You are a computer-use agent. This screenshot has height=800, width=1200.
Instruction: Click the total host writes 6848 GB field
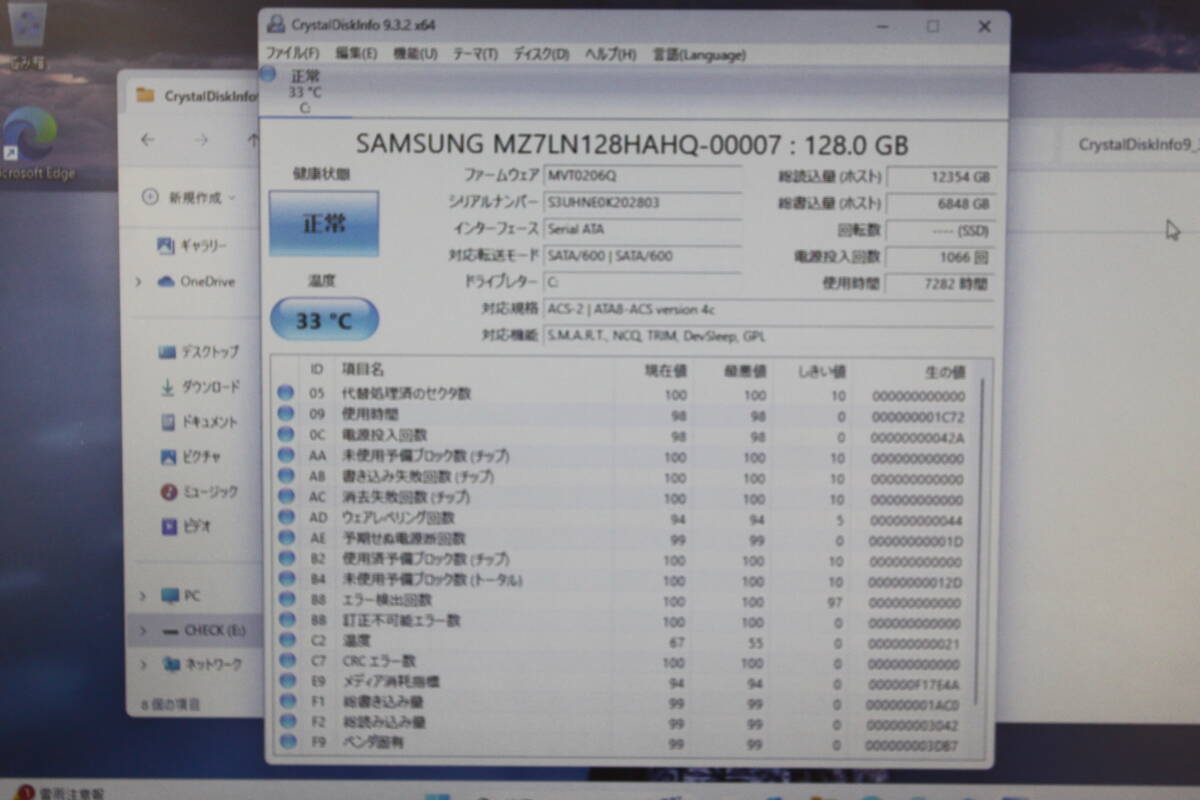click(x=941, y=204)
